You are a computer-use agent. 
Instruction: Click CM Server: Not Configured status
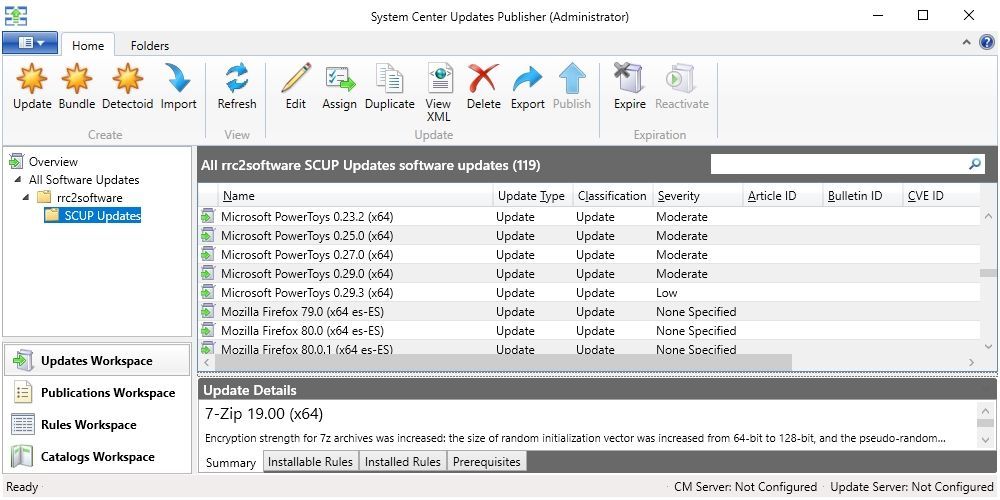(745, 487)
